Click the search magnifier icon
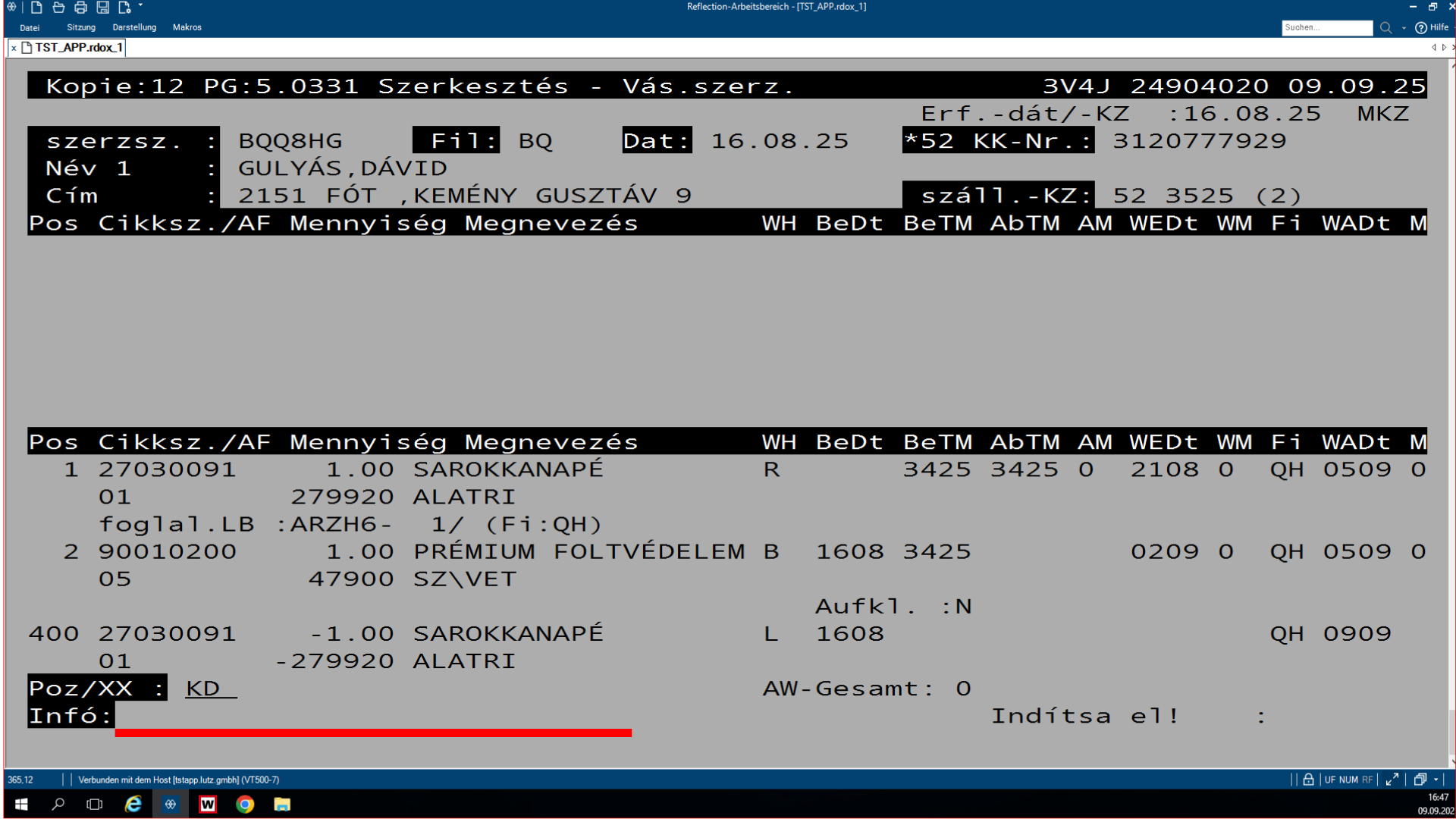 pos(1385,28)
